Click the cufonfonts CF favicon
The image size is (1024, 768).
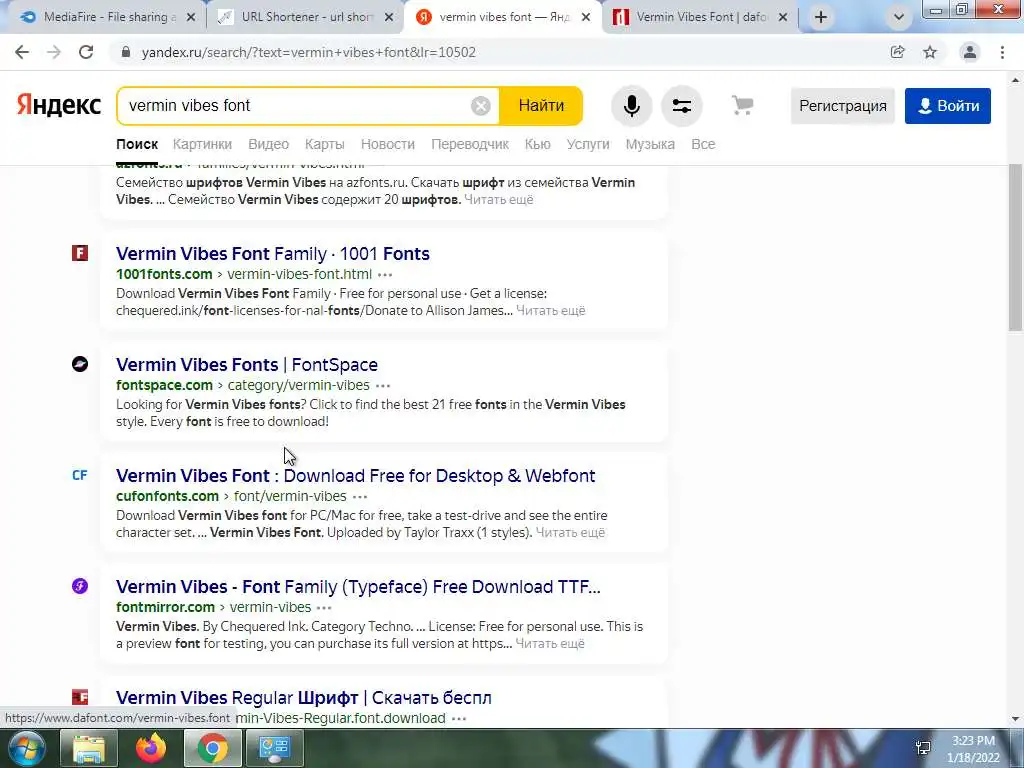tap(80, 475)
